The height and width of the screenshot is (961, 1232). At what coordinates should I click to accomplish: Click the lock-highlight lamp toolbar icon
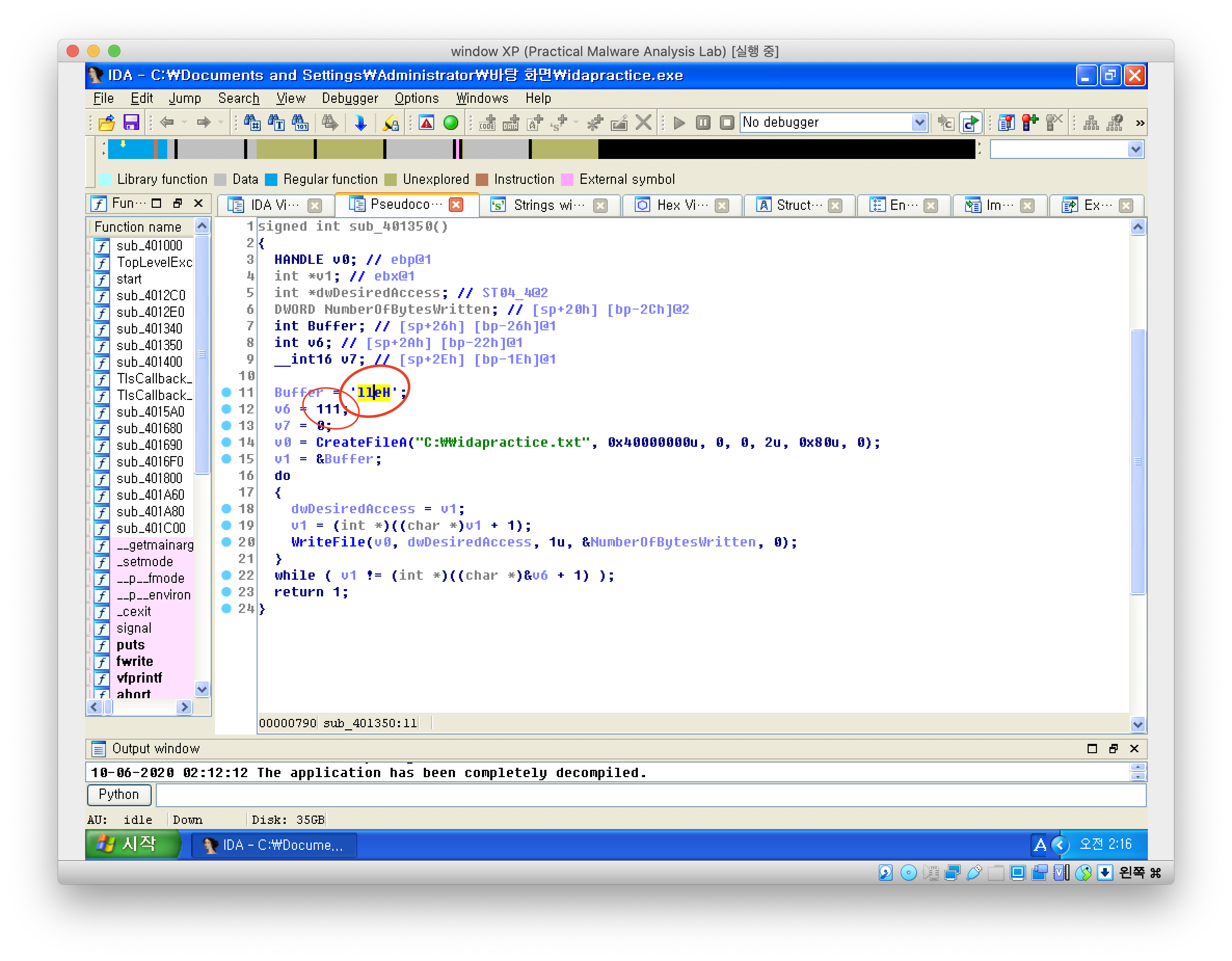(391, 123)
